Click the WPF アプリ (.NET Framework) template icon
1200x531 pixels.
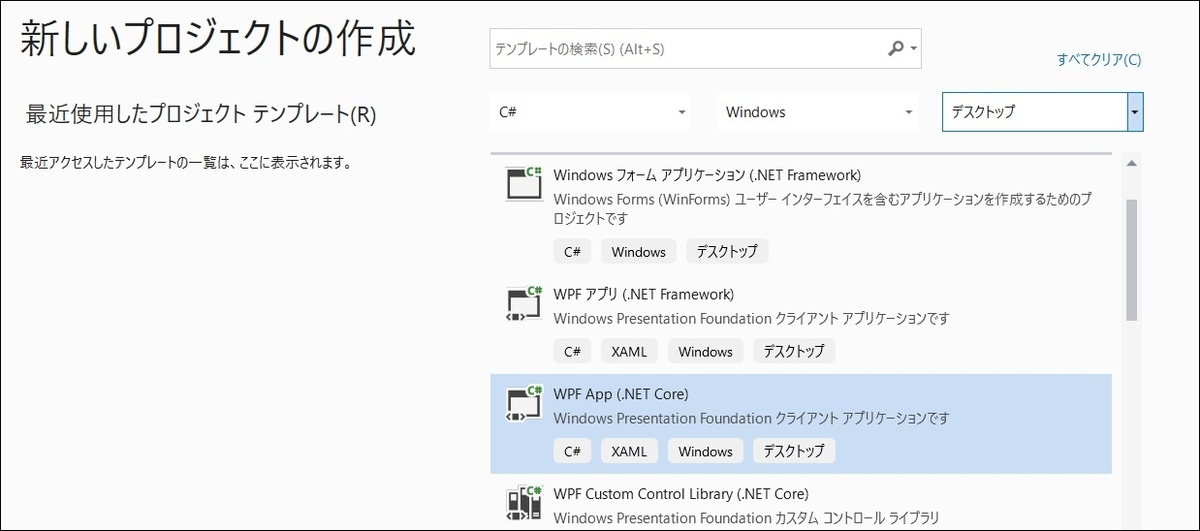click(x=524, y=303)
